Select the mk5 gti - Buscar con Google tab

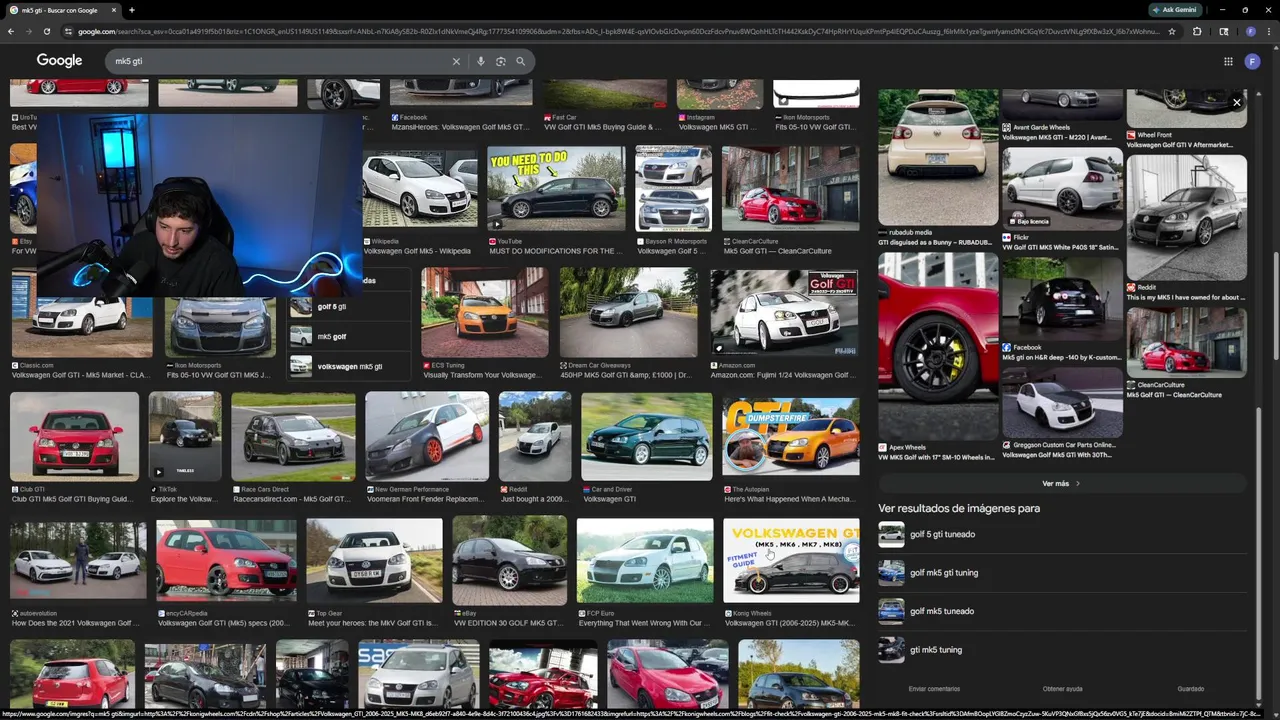(x=60, y=10)
